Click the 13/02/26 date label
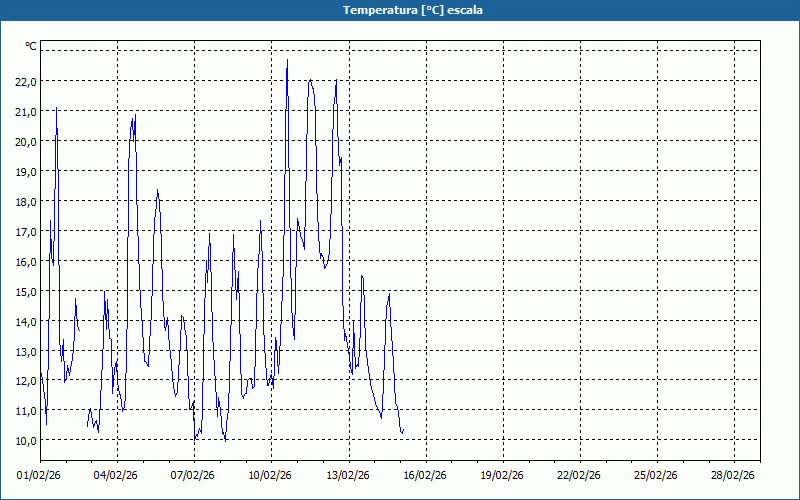Viewport: 800px width, 500px height. (348, 475)
